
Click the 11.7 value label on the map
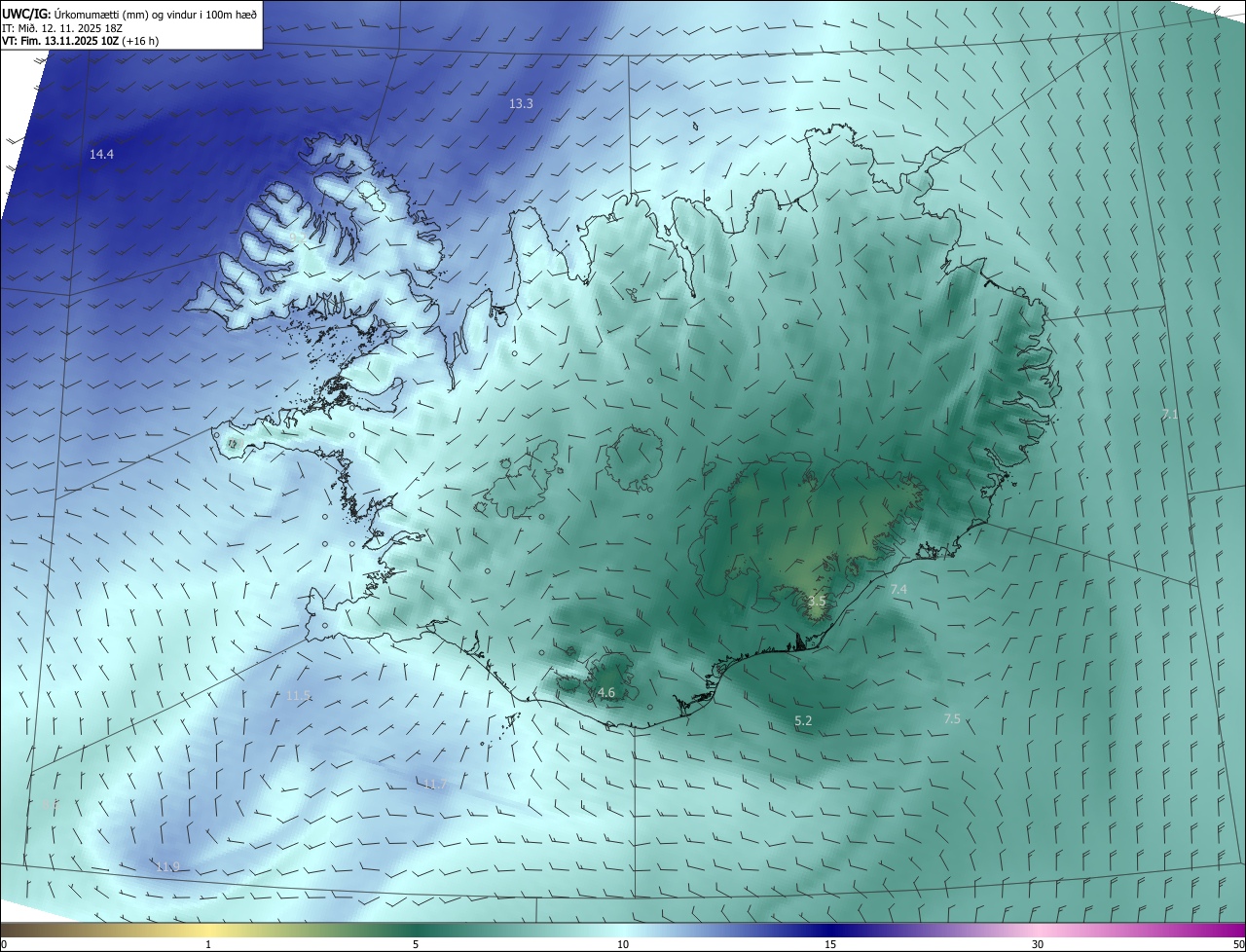tap(435, 785)
